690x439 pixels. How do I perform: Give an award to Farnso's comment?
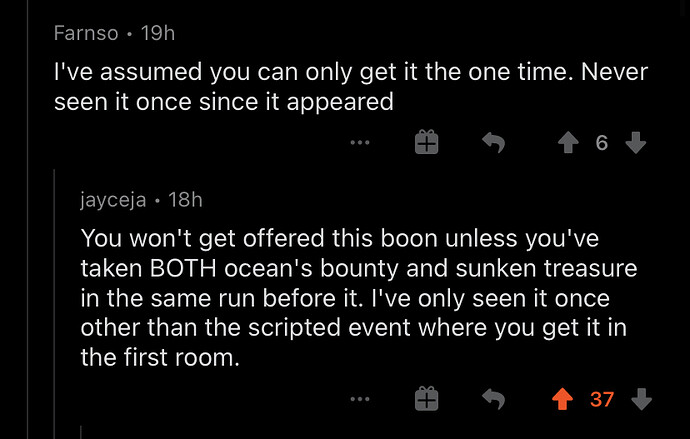(x=426, y=144)
